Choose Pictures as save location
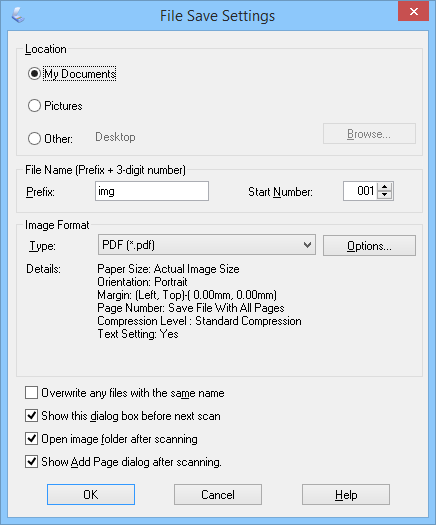 click(34, 106)
